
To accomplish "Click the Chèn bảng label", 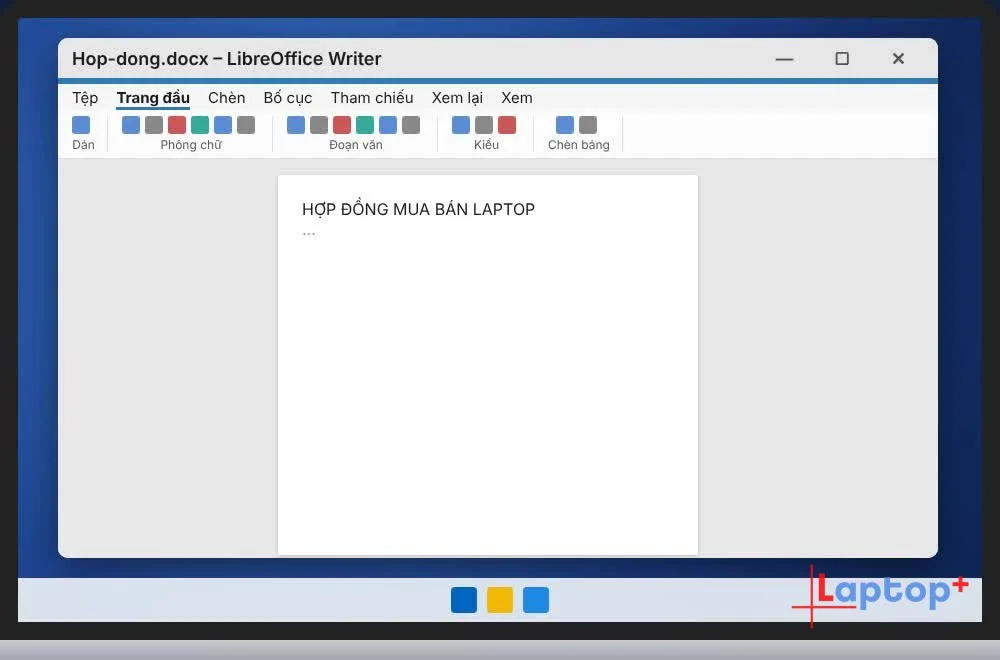I will [x=578, y=145].
